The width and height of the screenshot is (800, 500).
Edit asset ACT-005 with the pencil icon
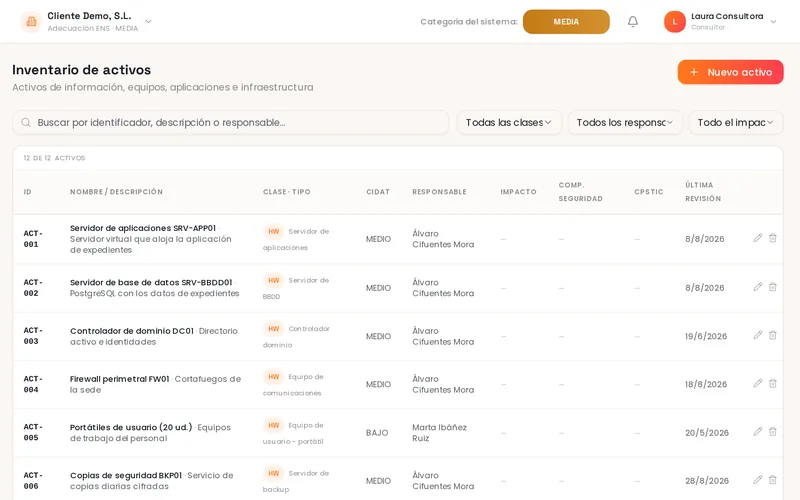click(x=758, y=432)
